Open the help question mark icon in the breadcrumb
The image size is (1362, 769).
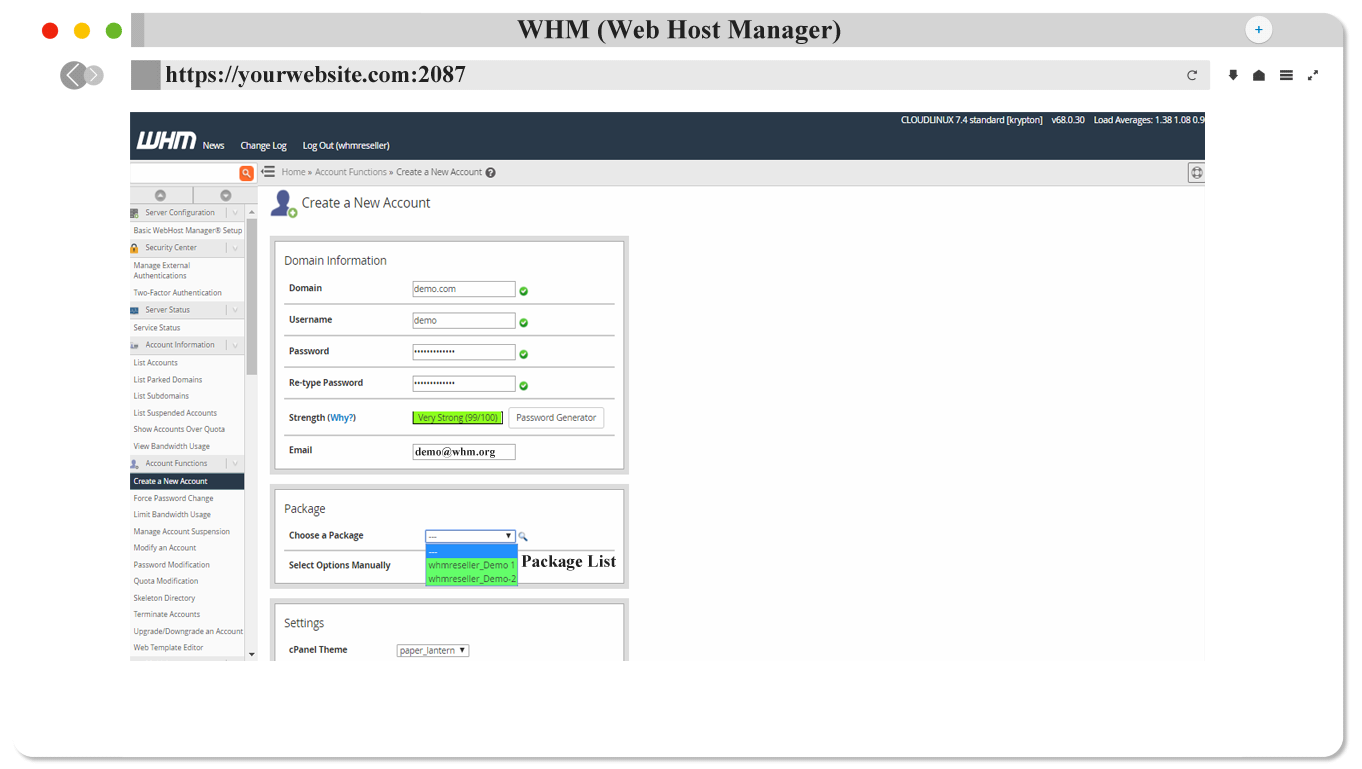490,172
